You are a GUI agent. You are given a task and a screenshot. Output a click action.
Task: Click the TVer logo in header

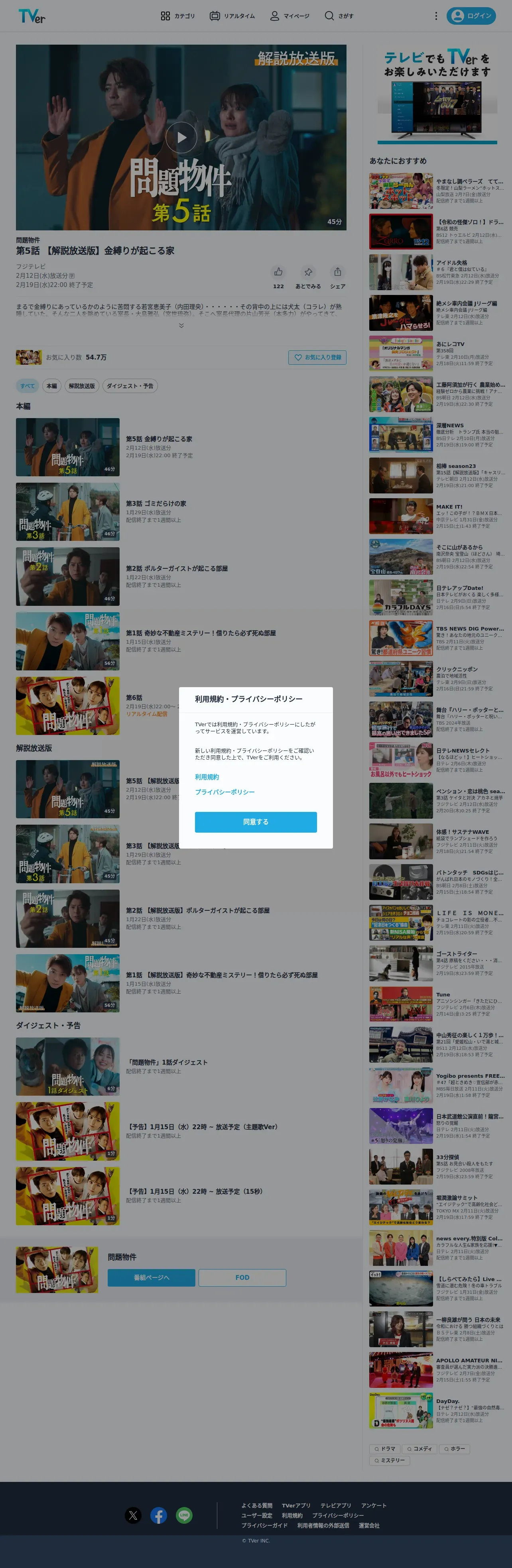(32, 16)
